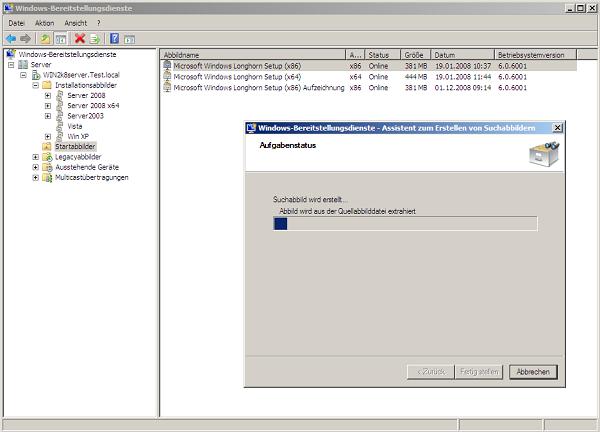
Task: Click the Multicastübertragungen folder icon
Action: [x=47, y=178]
